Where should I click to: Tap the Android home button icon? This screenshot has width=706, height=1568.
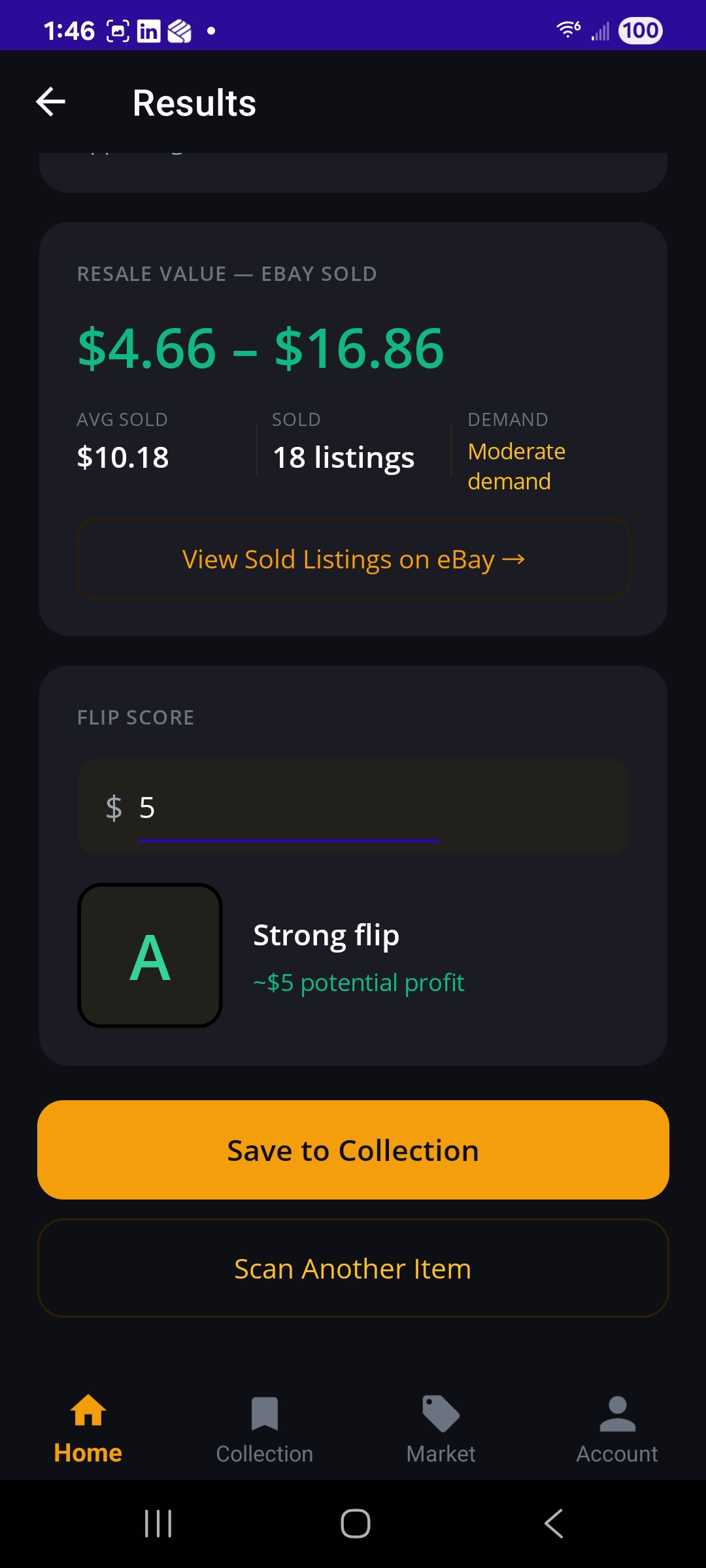tap(356, 1524)
